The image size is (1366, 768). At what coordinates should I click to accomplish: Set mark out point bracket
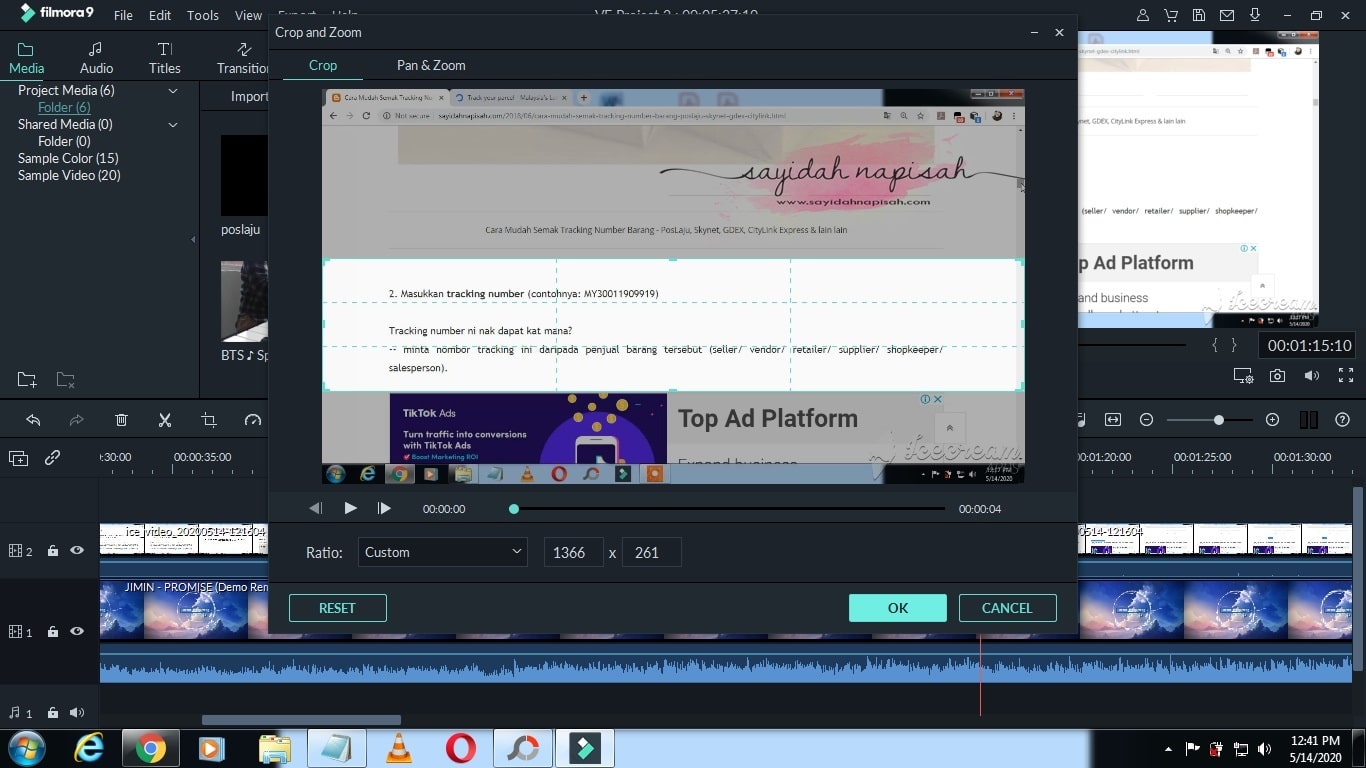tap(1234, 345)
